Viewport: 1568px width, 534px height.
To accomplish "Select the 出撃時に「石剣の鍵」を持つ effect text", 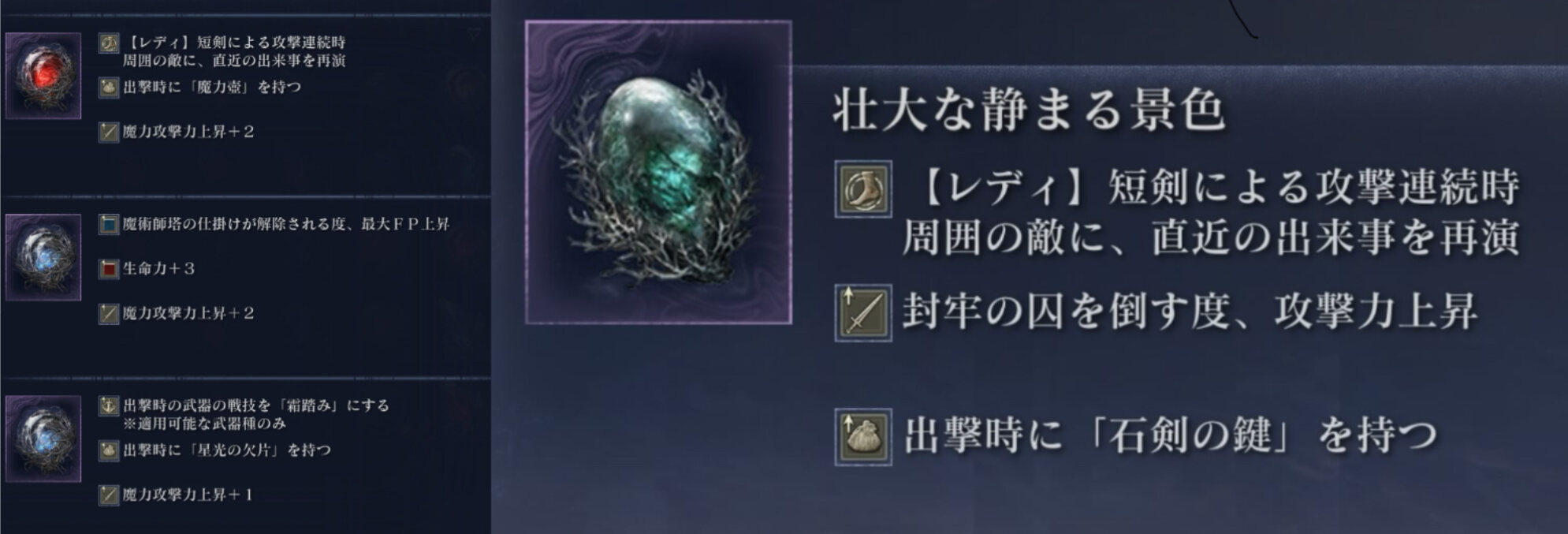I will pyautogui.click(x=1171, y=435).
